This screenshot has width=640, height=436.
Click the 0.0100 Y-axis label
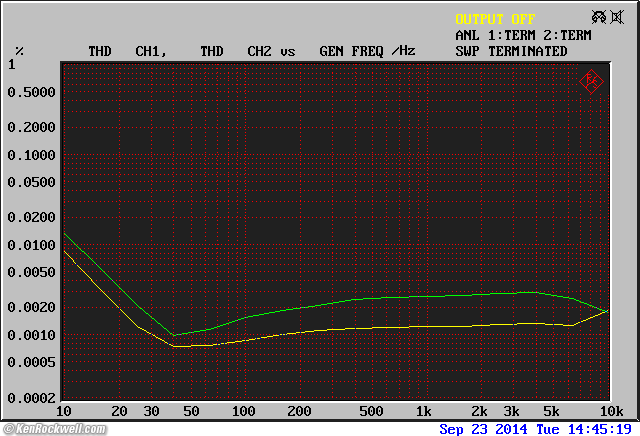[x=31, y=245]
